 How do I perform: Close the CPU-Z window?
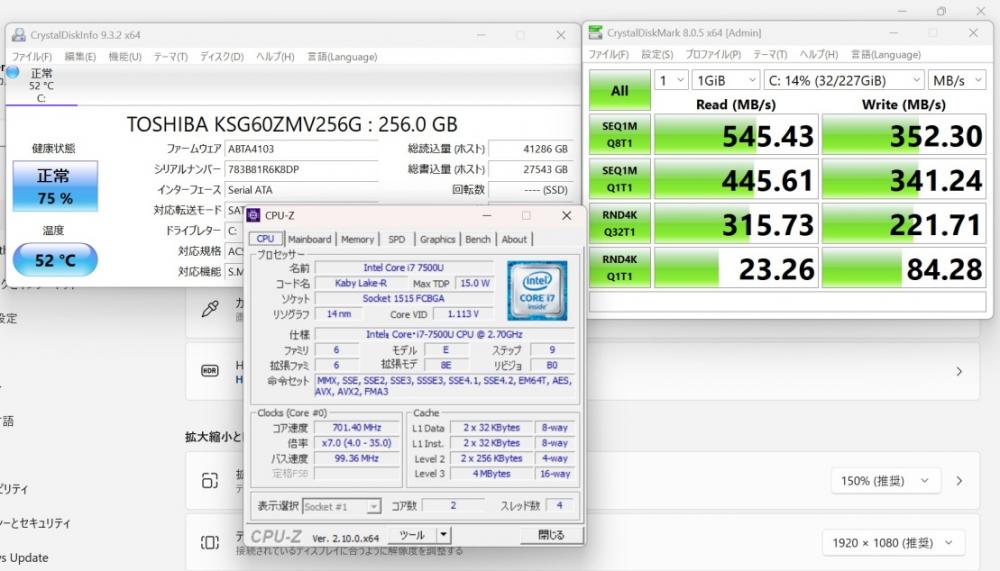(x=566, y=216)
